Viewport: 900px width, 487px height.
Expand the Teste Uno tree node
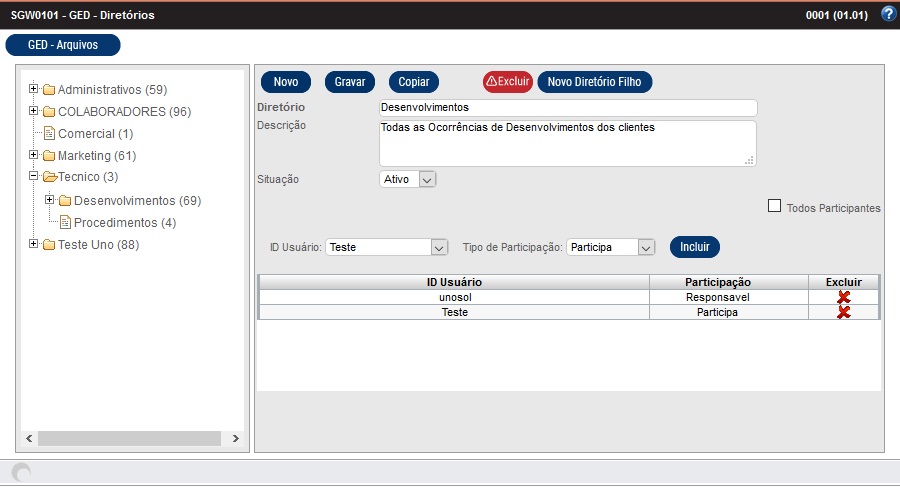[33, 244]
